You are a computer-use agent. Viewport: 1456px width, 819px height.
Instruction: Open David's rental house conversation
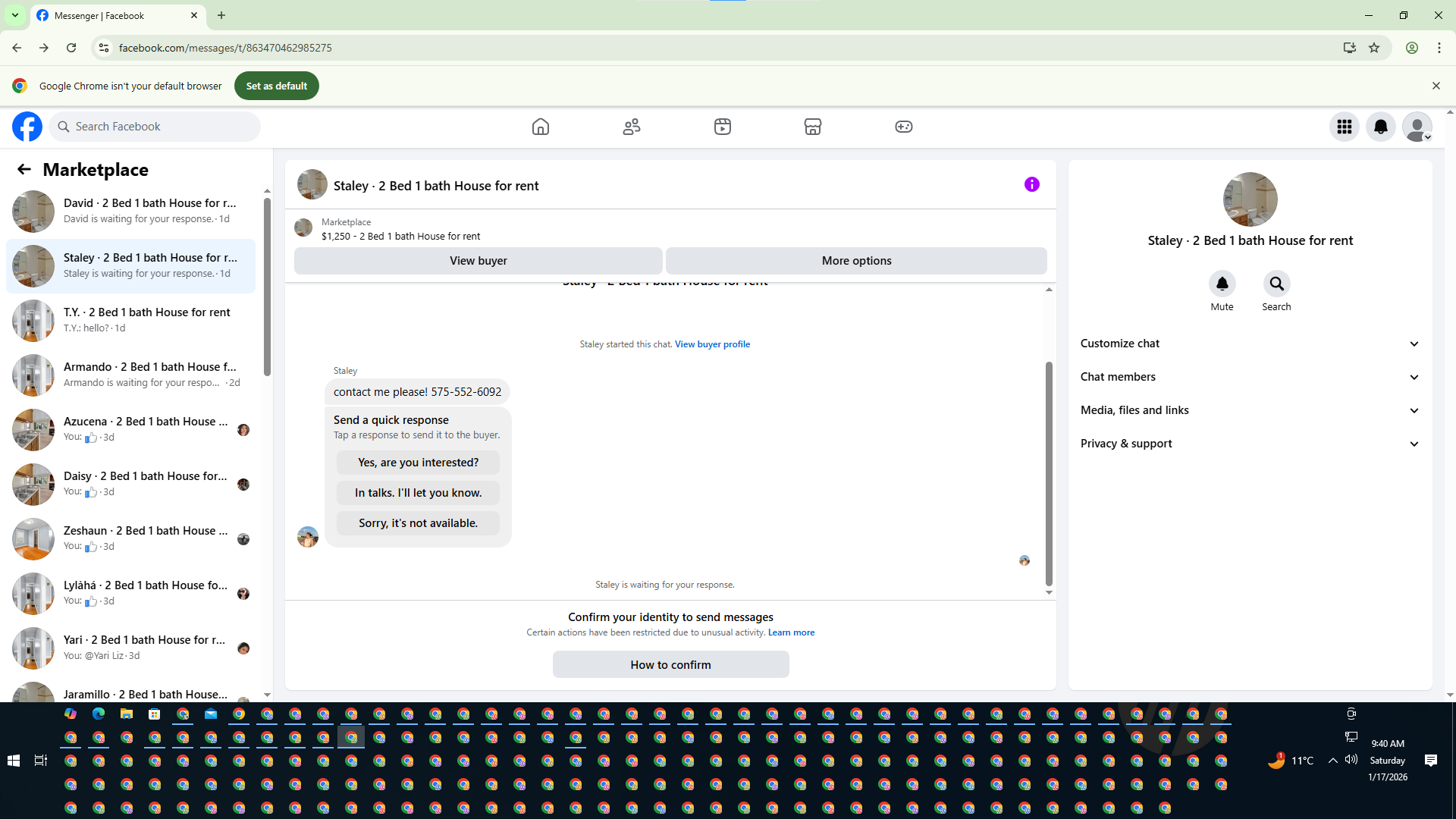point(133,211)
